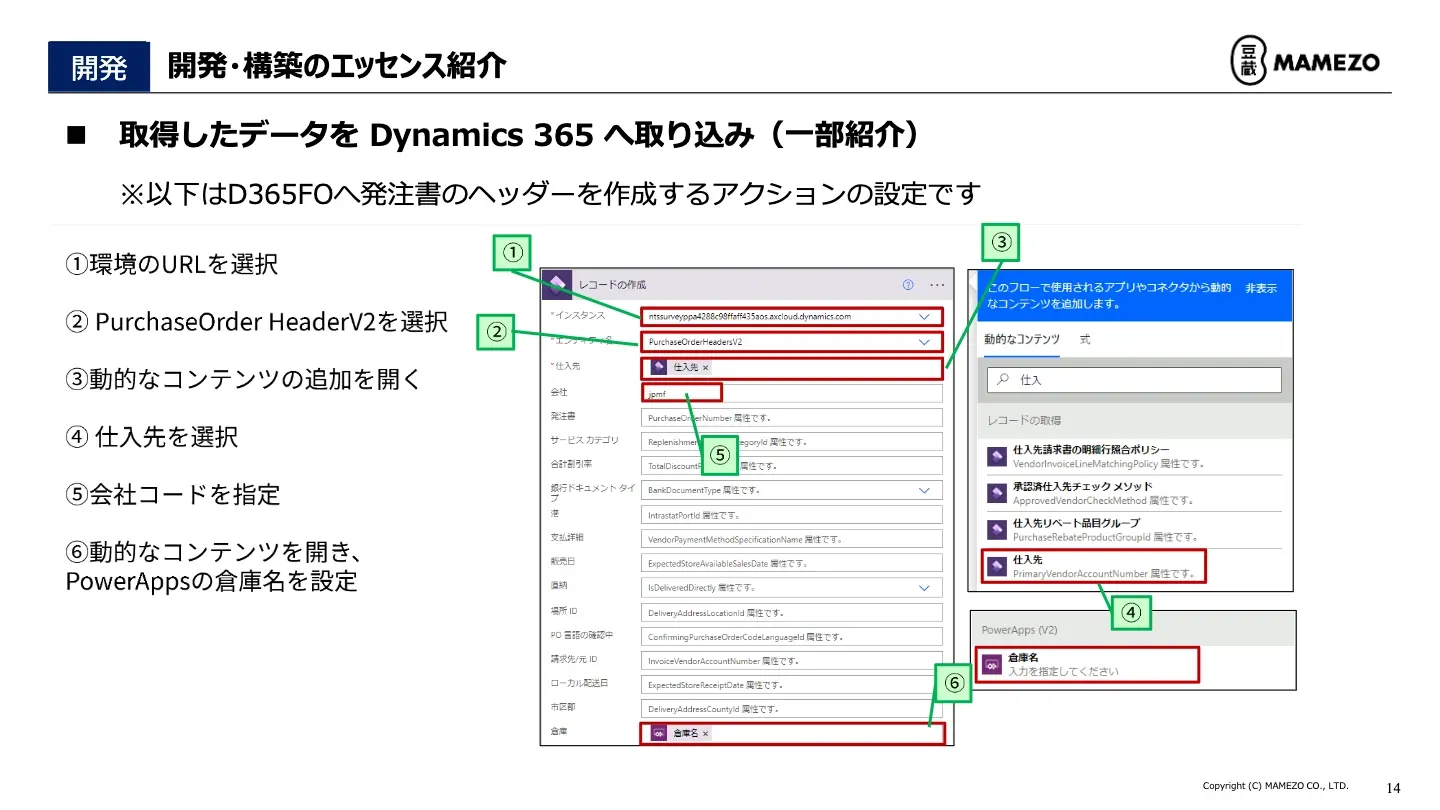The image size is (1440, 810).
Task: Open the three-dot menu of レコードの作成
Action: [937, 284]
